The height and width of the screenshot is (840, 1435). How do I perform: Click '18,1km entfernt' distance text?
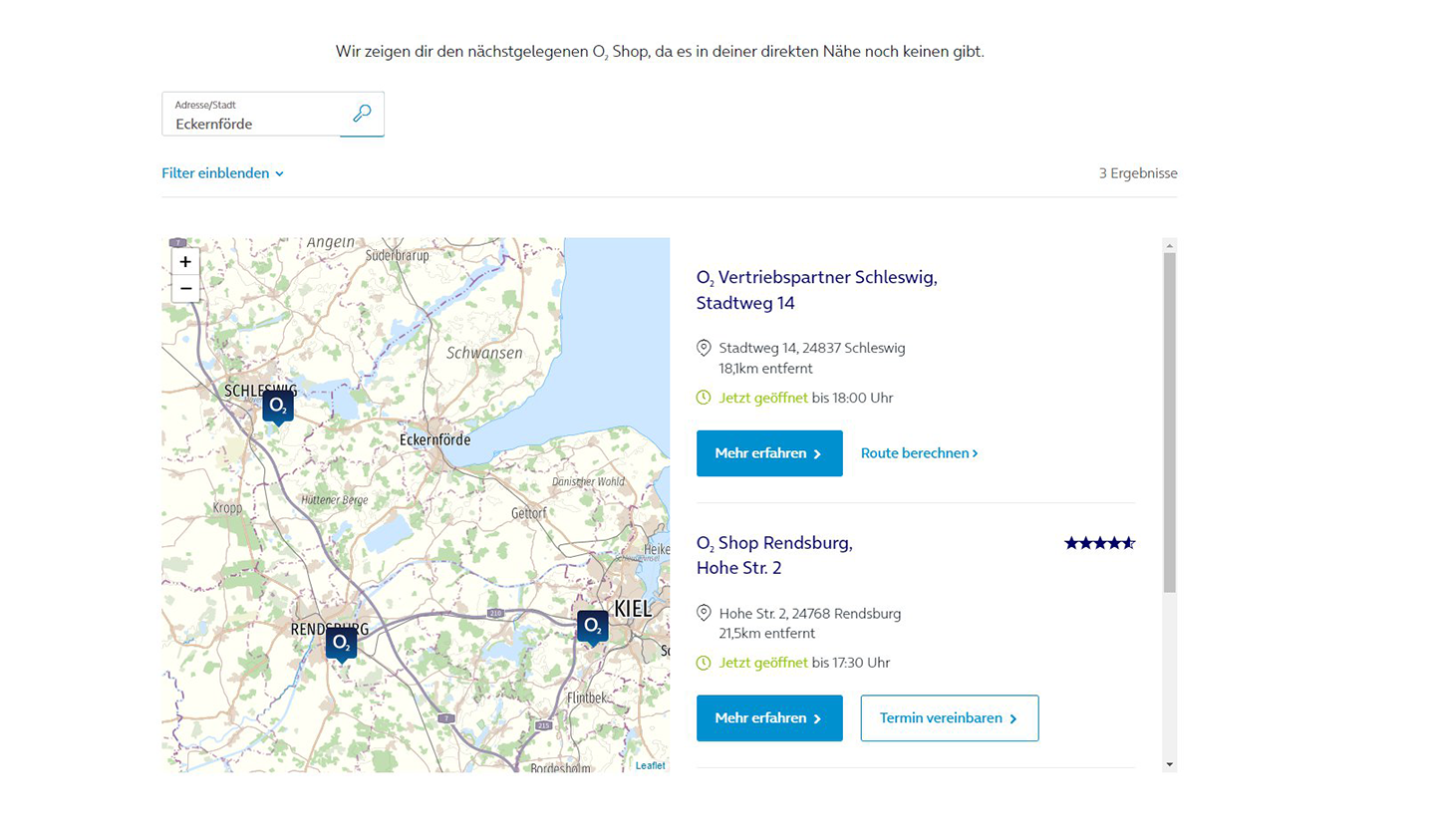coord(766,369)
